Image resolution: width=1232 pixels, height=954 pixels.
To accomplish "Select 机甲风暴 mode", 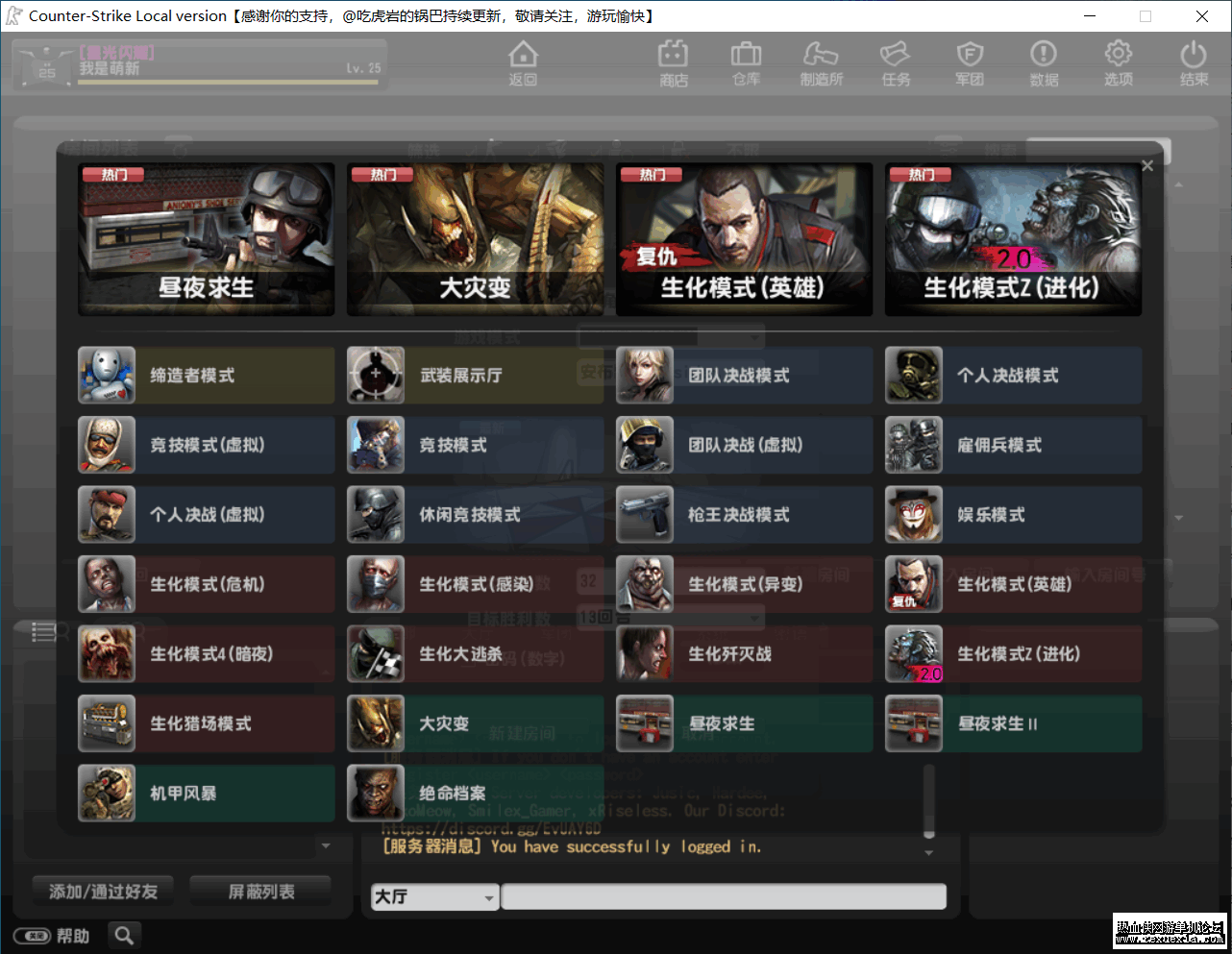I will pos(207,794).
